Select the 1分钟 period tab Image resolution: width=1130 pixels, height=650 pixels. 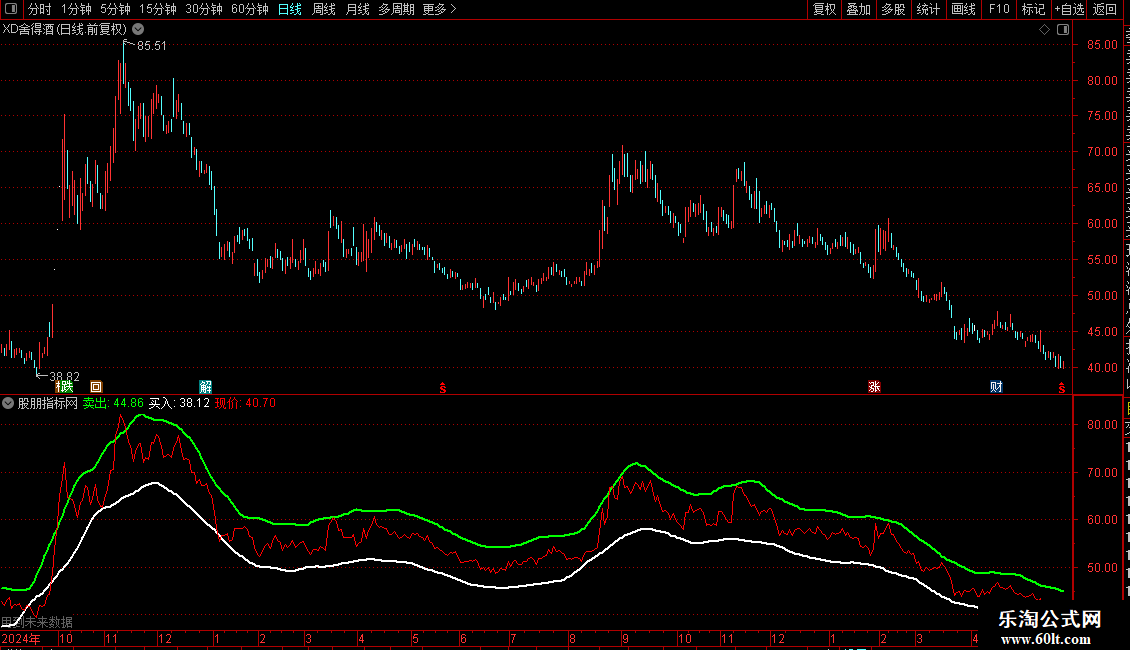(x=76, y=9)
